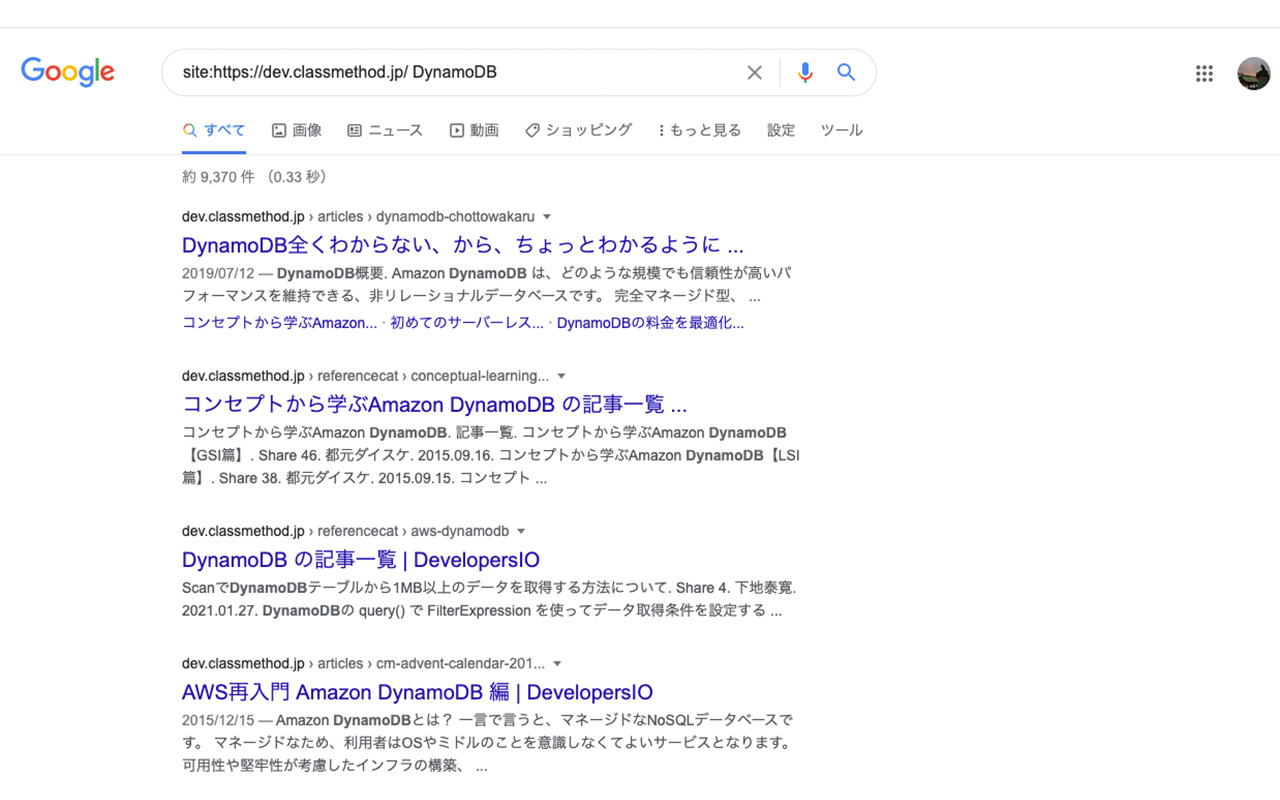
Task: Open sitelink DynamoDBの料金を最適化...
Action: pyautogui.click(x=650, y=323)
